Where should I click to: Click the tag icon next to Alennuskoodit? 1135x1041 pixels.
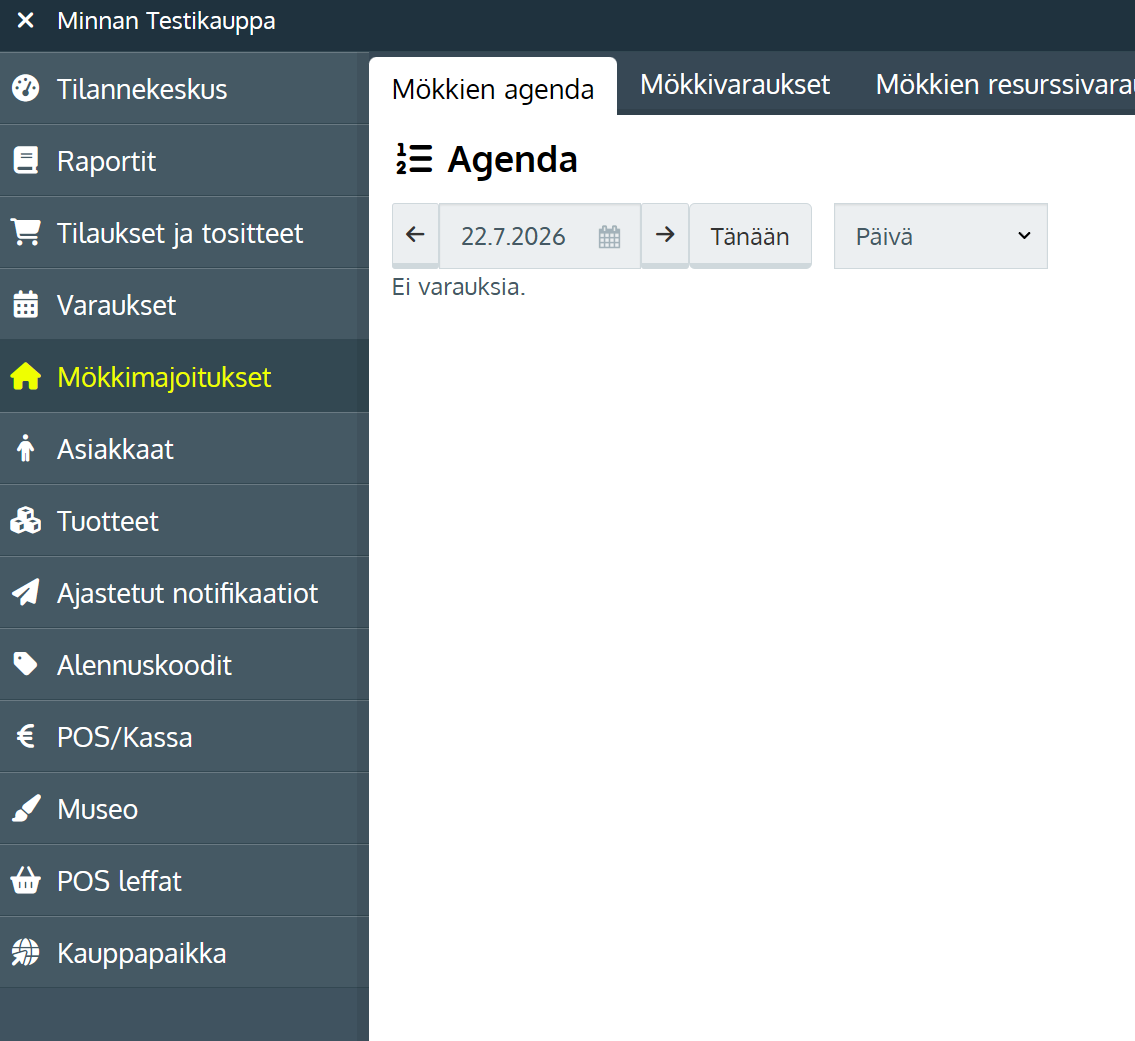click(25, 665)
